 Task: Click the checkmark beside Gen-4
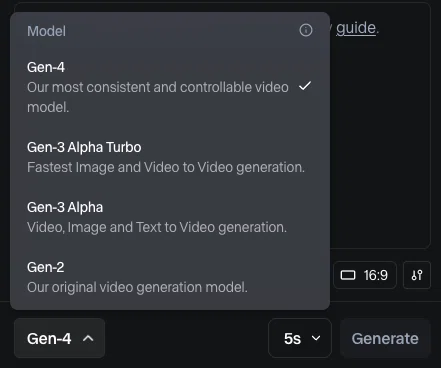coord(305,86)
